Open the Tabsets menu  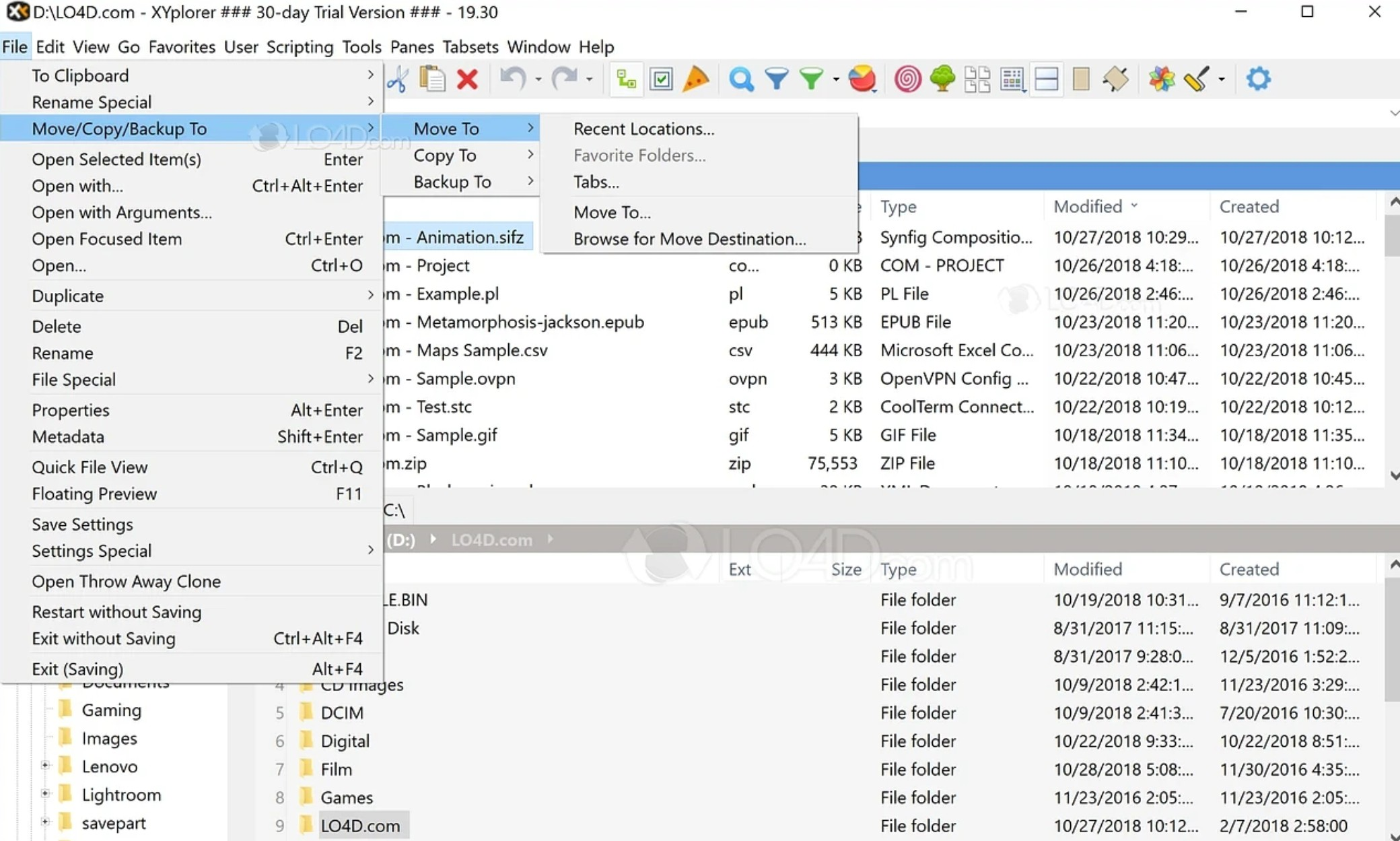(x=470, y=46)
